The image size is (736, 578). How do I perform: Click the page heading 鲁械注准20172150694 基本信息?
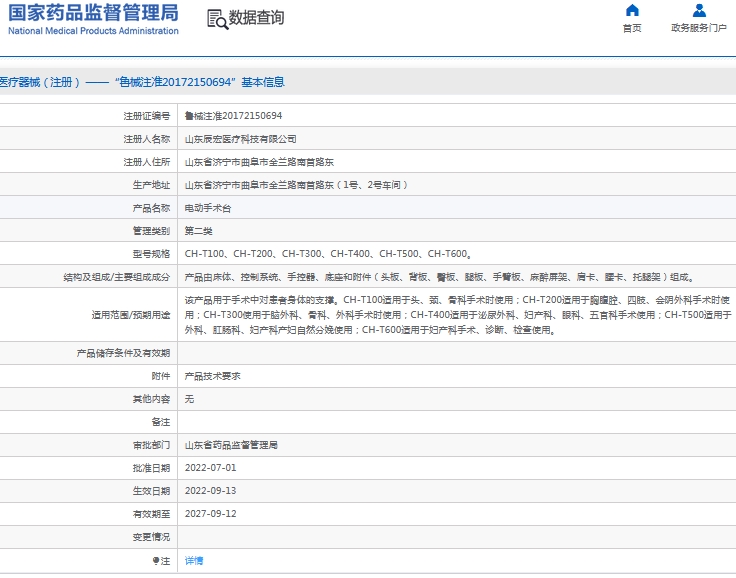(x=200, y=82)
